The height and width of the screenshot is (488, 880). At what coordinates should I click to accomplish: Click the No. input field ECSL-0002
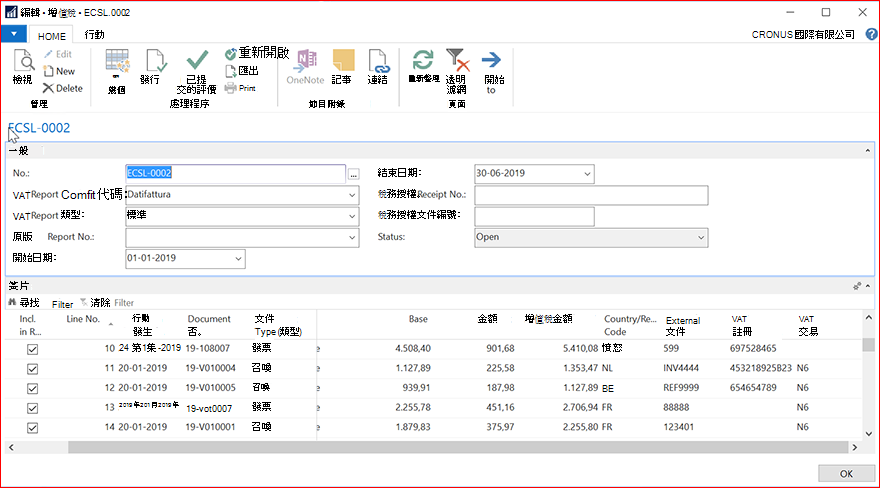(x=235, y=173)
